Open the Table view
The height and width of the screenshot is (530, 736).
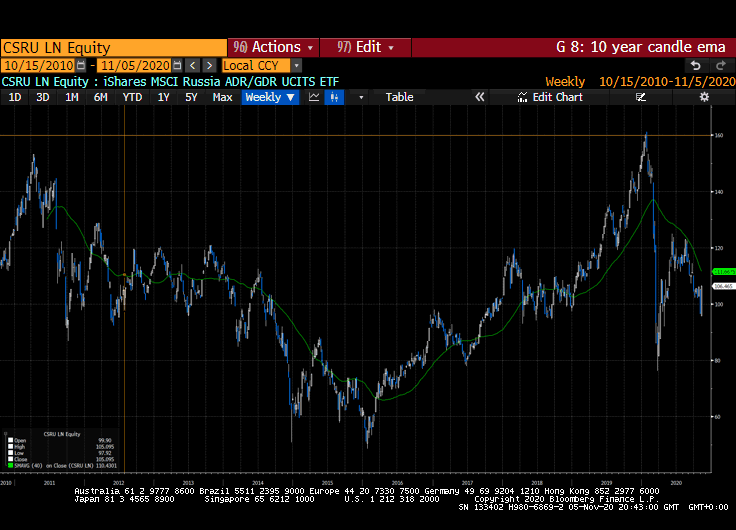pyautogui.click(x=399, y=97)
